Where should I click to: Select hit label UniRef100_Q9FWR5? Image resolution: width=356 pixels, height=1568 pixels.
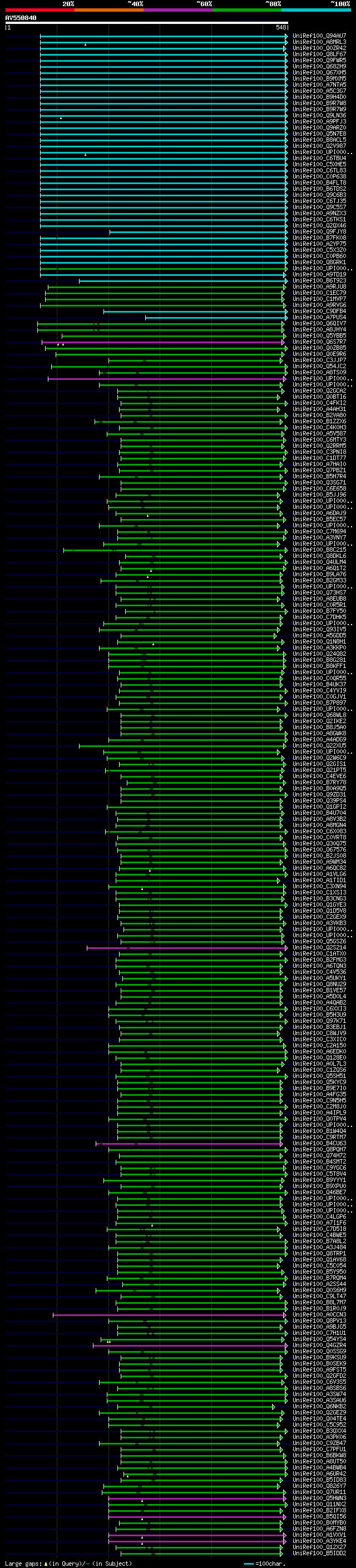(319, 60)
